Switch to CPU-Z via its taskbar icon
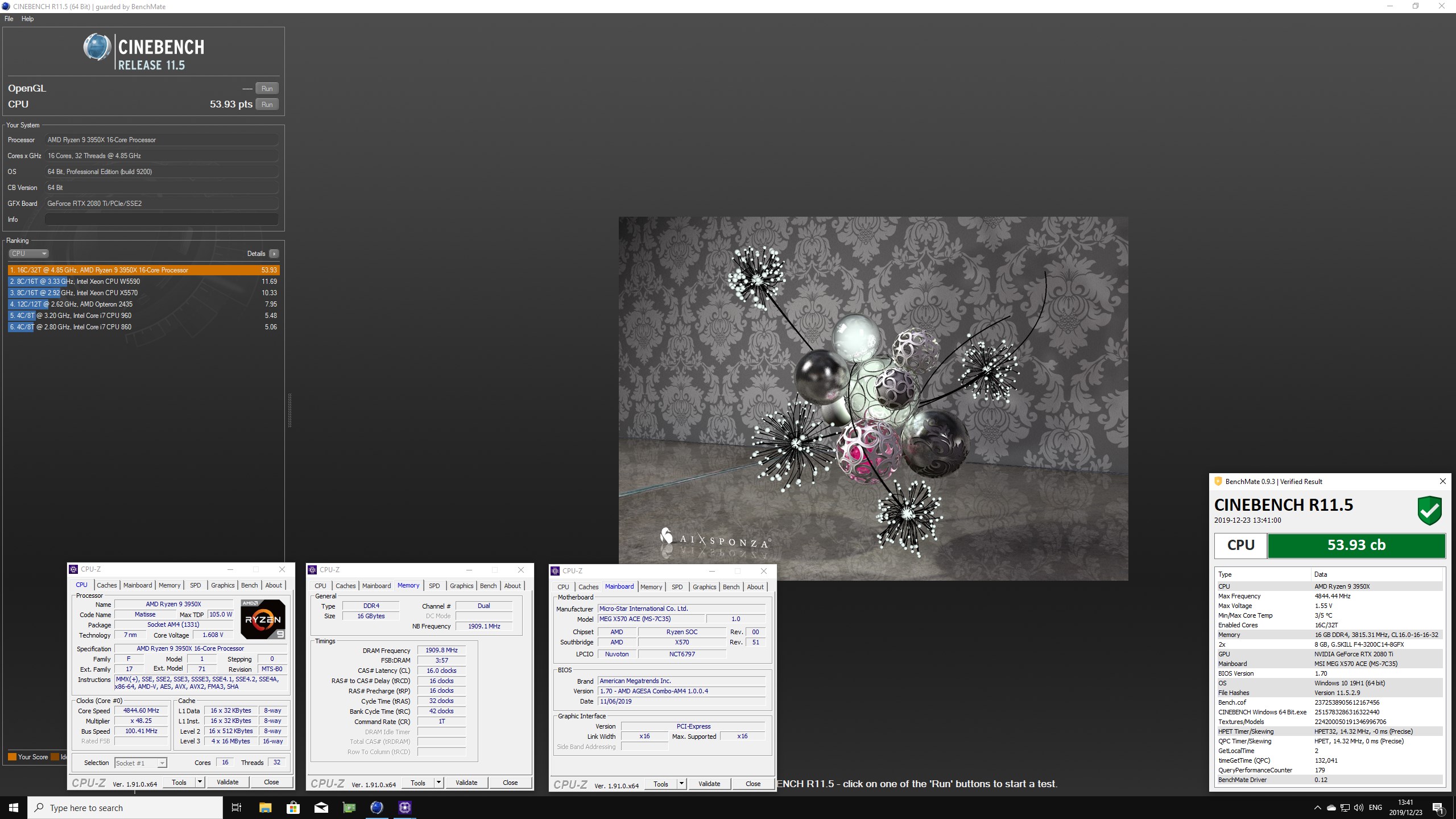 [404, 808]
